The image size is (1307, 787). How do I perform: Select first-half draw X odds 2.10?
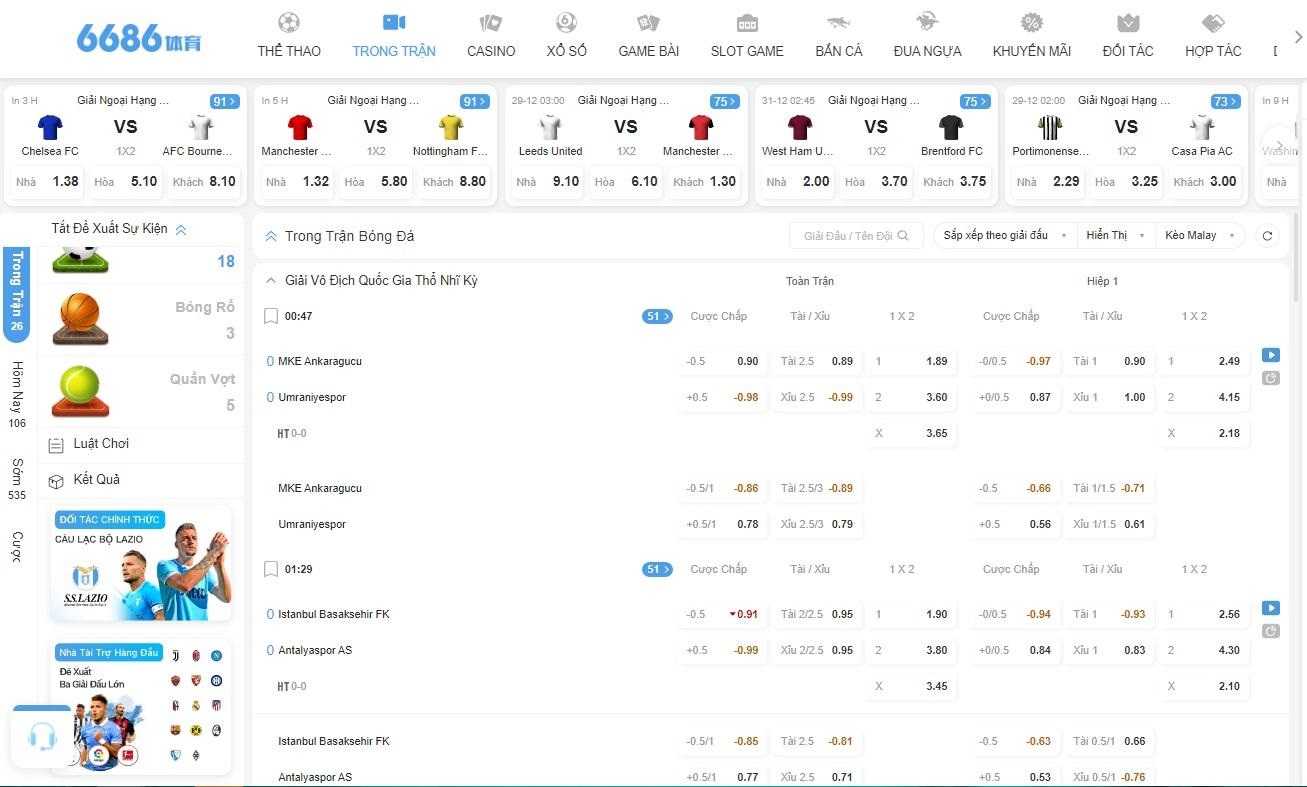point(1204,686)
